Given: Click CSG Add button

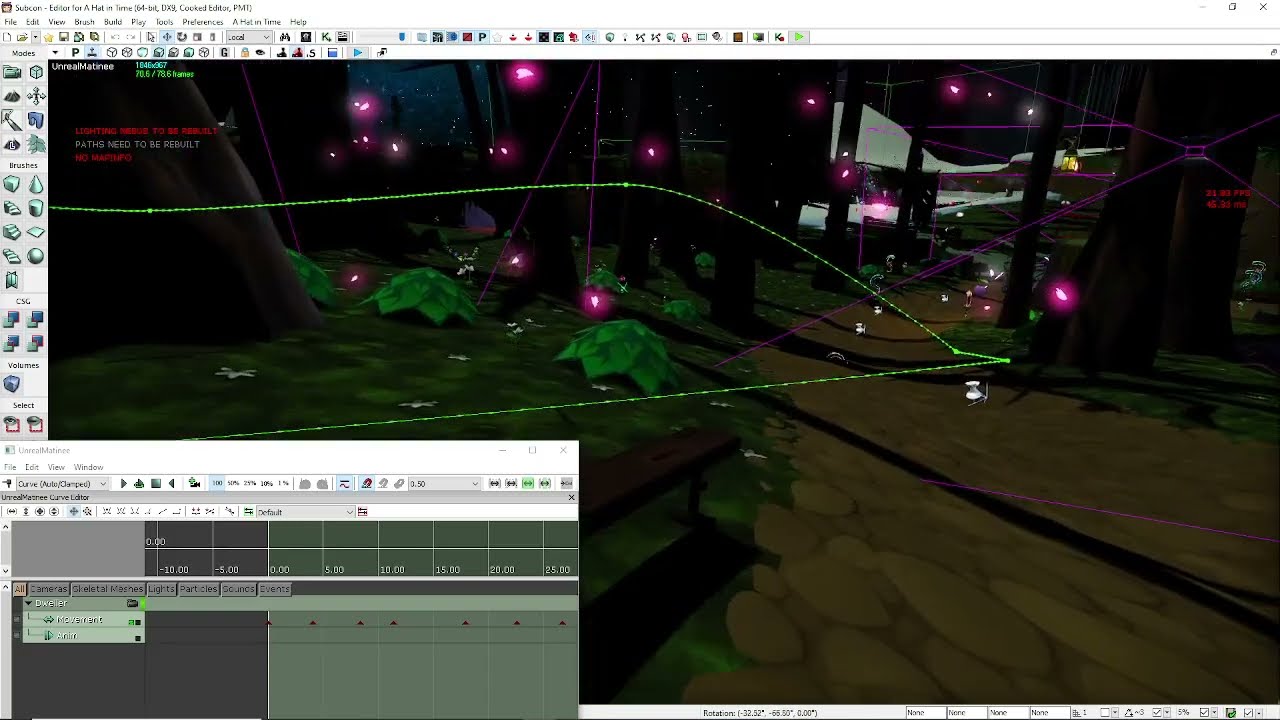Looking at the screenshot, I should coord(12,320).
